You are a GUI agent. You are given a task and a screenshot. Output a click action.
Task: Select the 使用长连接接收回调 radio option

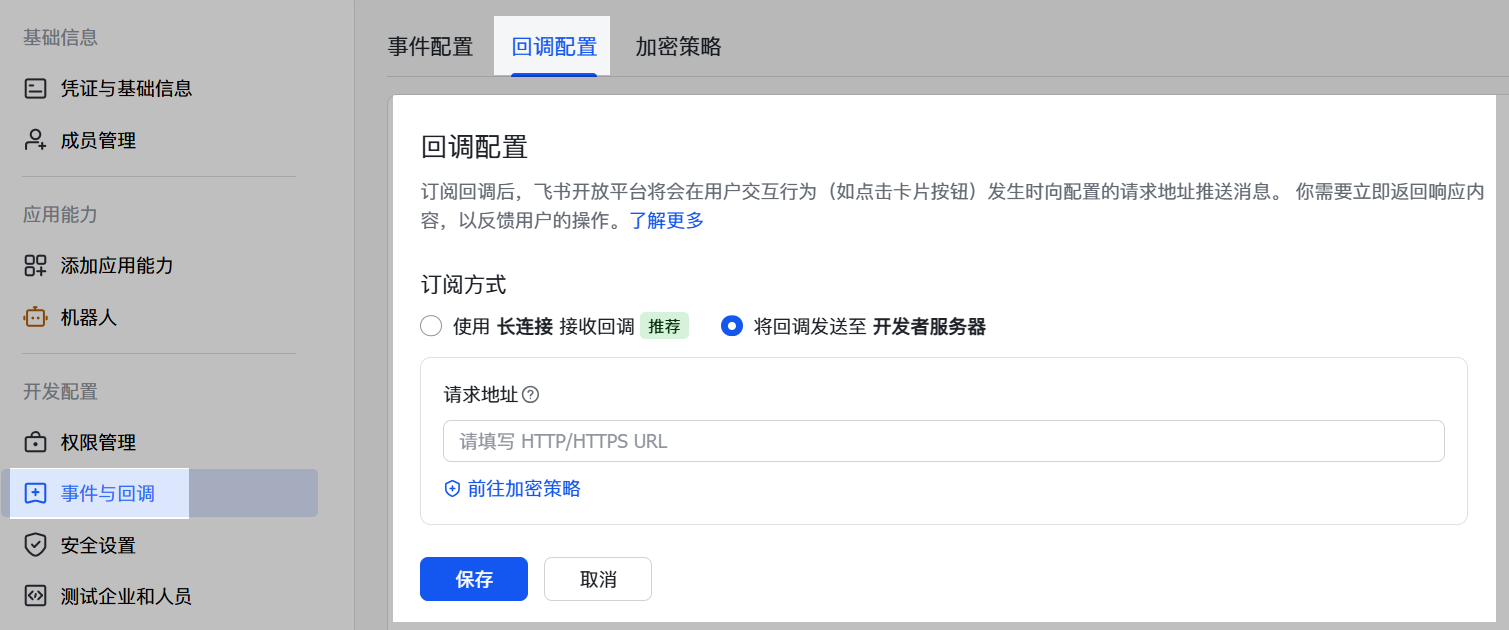coord(431,326)
